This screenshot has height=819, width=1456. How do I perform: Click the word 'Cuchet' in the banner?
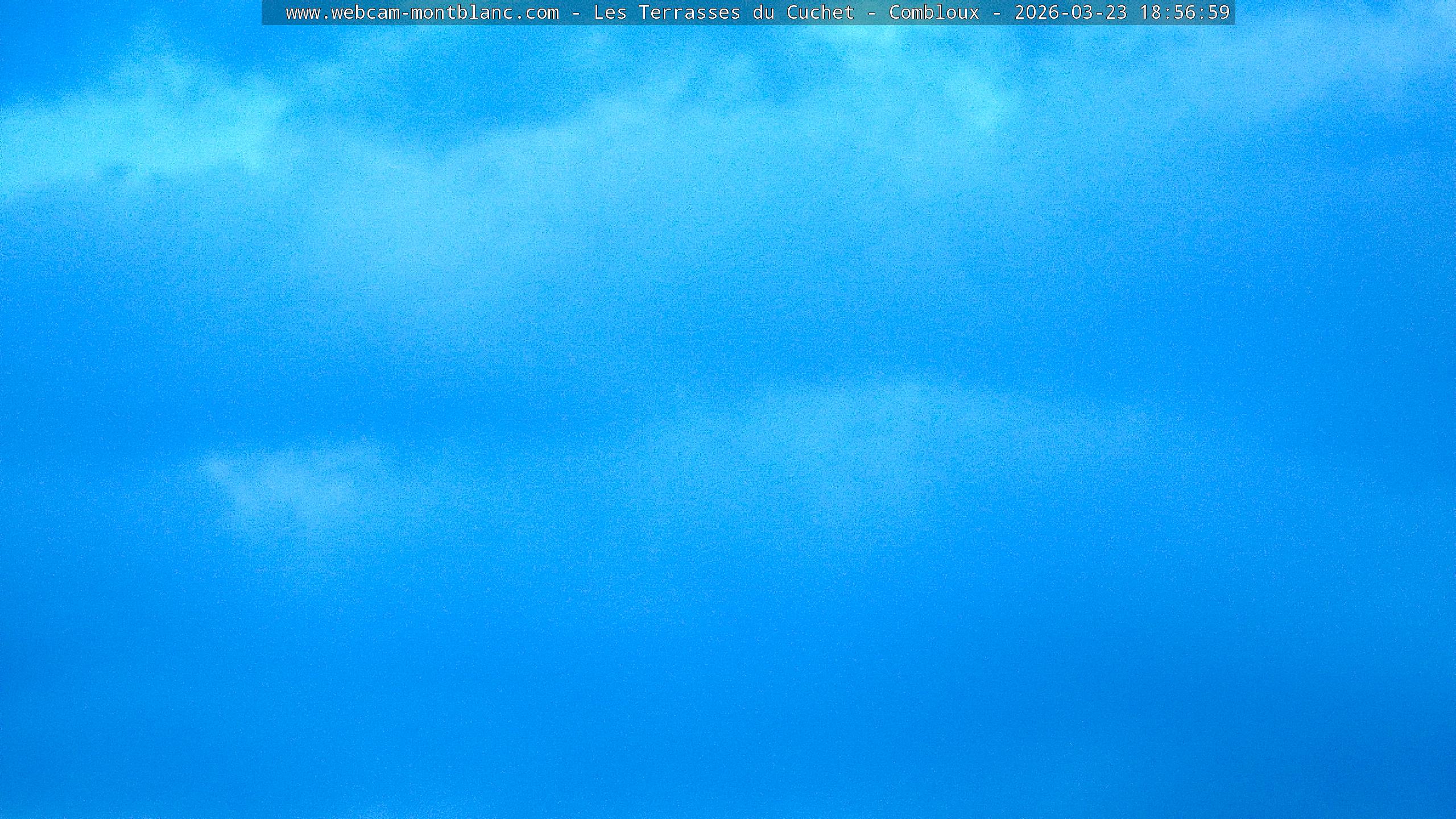(820, 13)
